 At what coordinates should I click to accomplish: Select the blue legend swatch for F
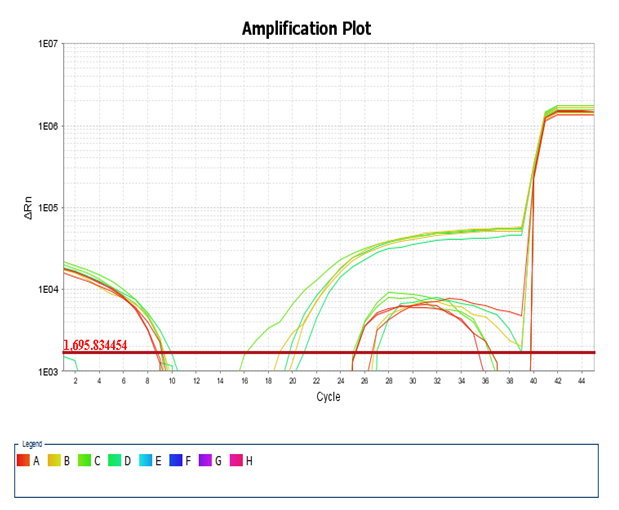[x=176, y=460]
